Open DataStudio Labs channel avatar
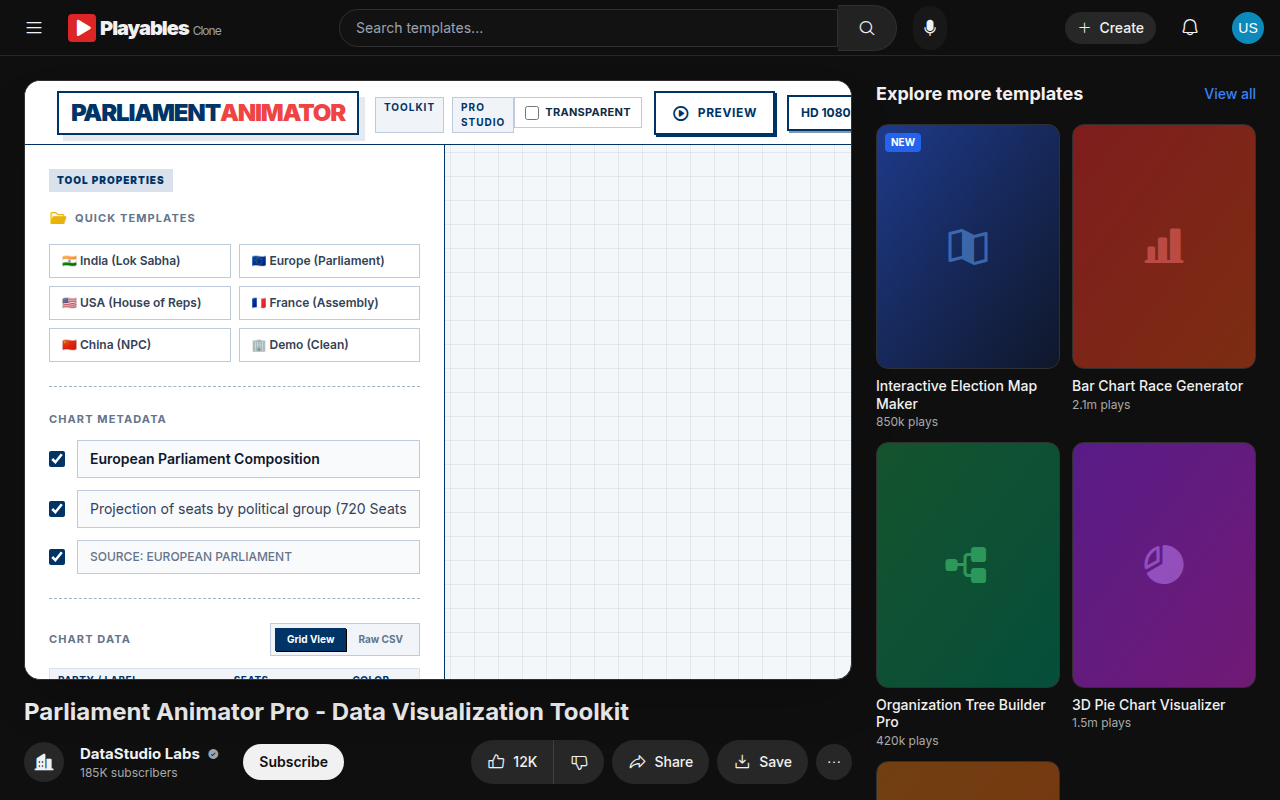Image resolution: width=1280 pixels, height=800 pixels. [x=44, y=762]
